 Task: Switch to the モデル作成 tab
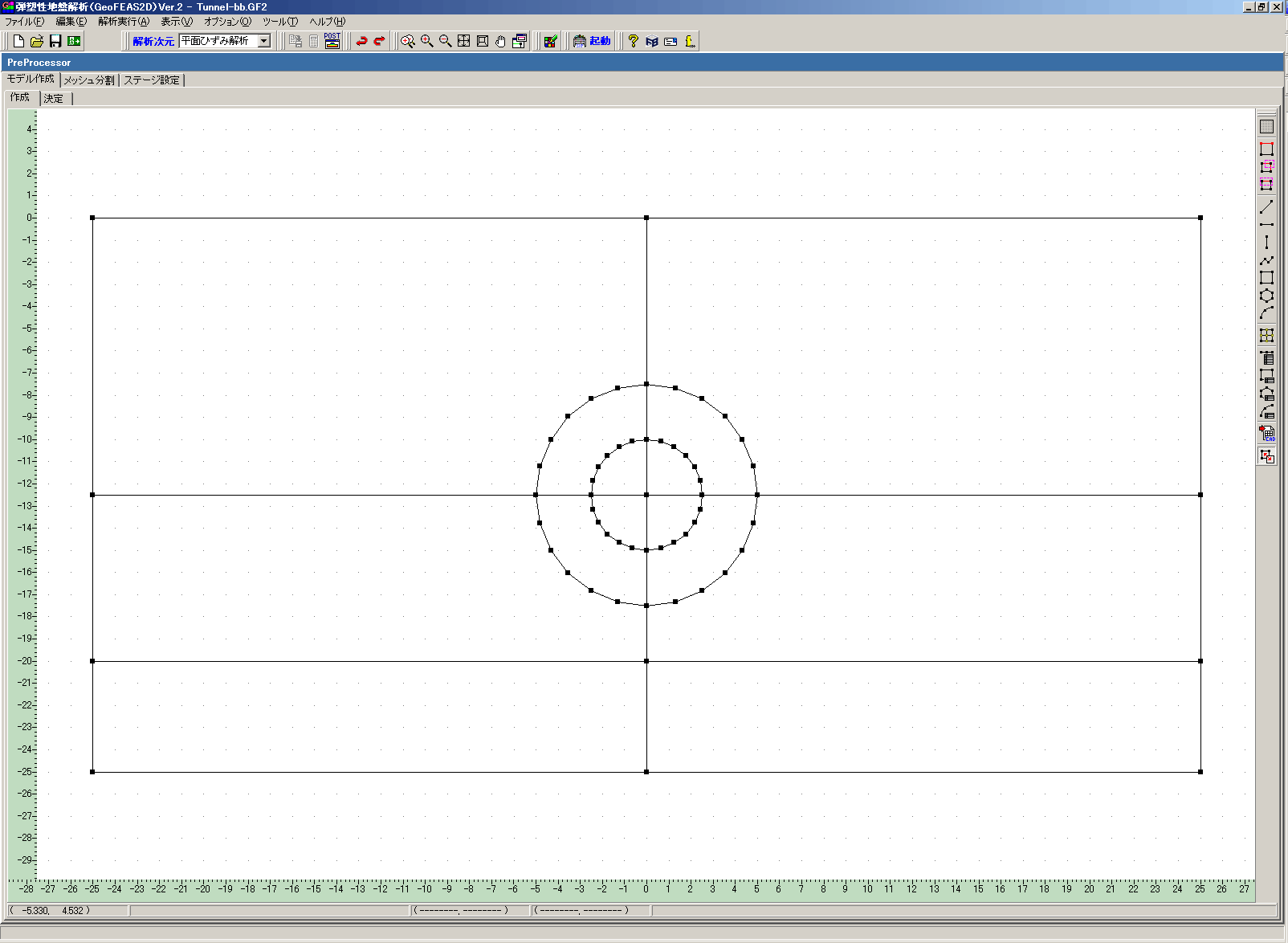[x=31, y=79]
